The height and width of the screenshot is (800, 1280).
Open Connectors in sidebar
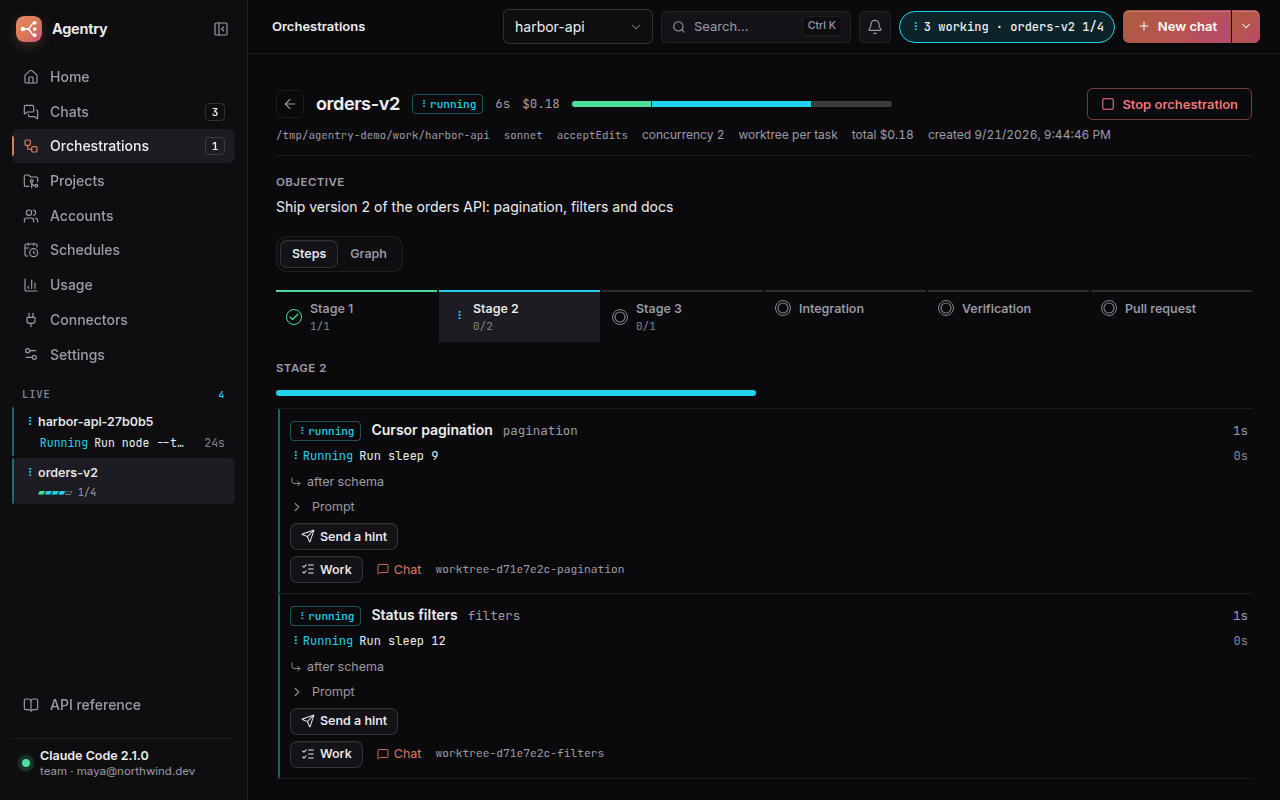click(x=124, y=320)
